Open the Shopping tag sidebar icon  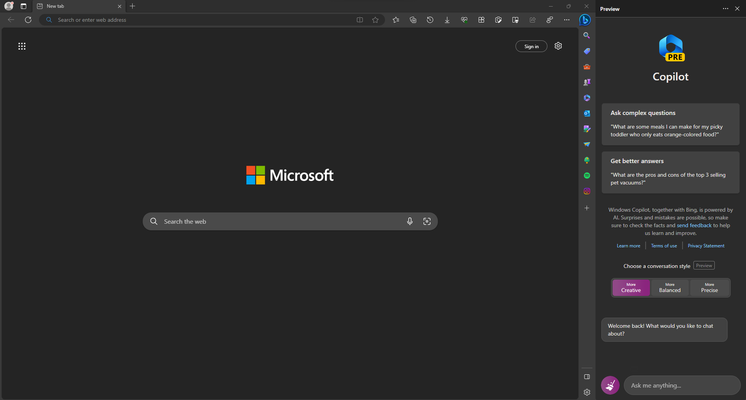587,51
